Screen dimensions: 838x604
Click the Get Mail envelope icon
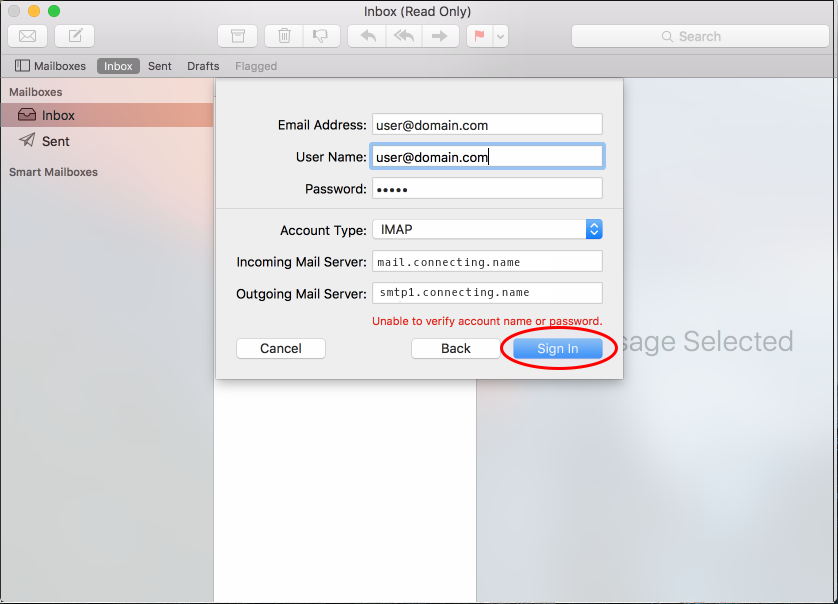point(28,36)
